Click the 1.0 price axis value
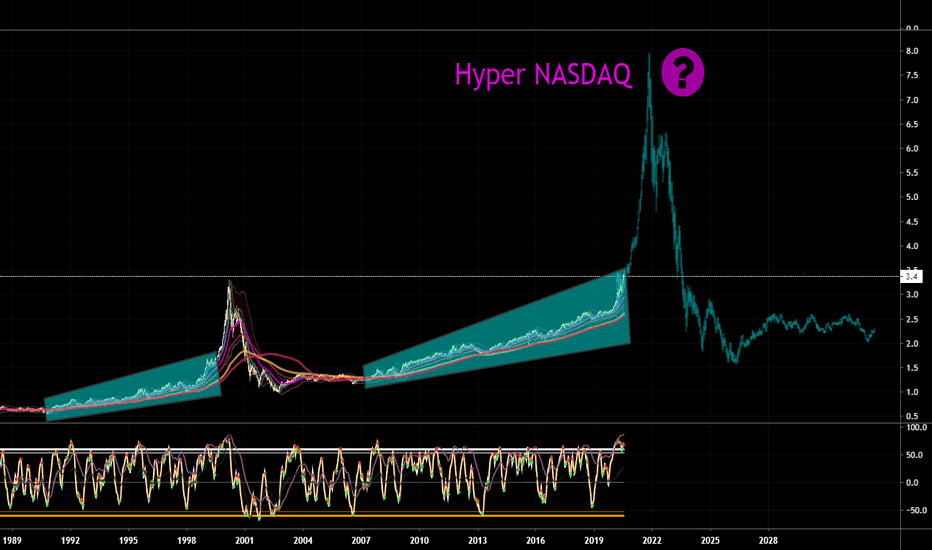Image resolution: width=932 pixels, height=550 pixels. pyautogui.click(x=912, y=392)
